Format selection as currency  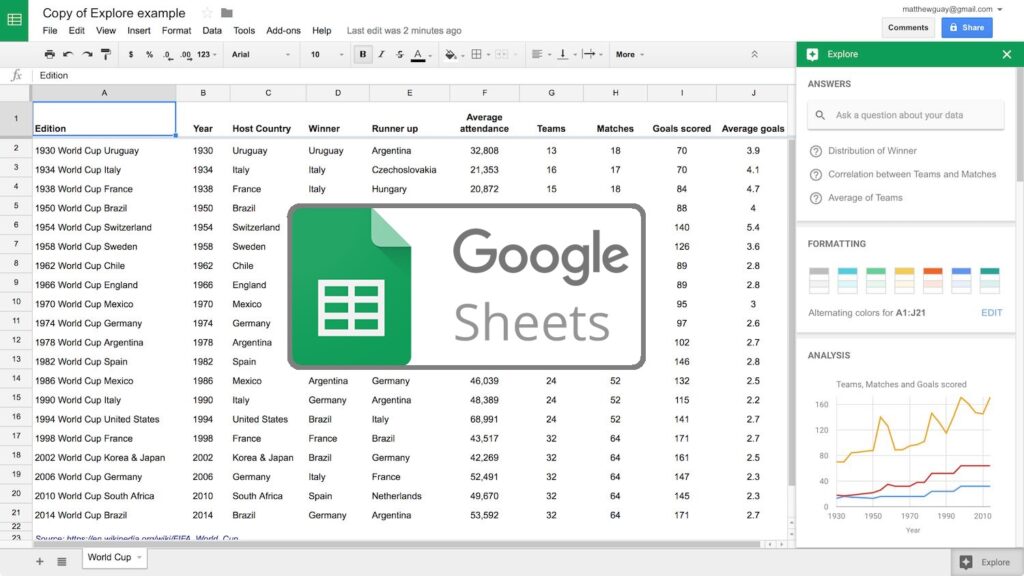click(131, 54)
